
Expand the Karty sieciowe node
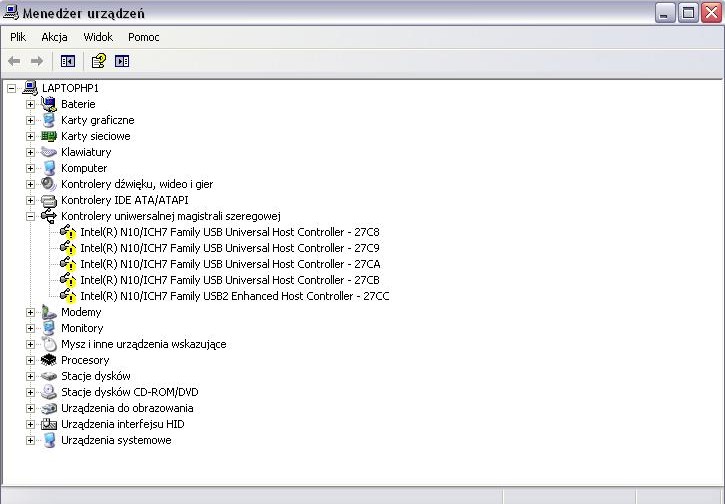pyautogui.click(x=30, y=136)
